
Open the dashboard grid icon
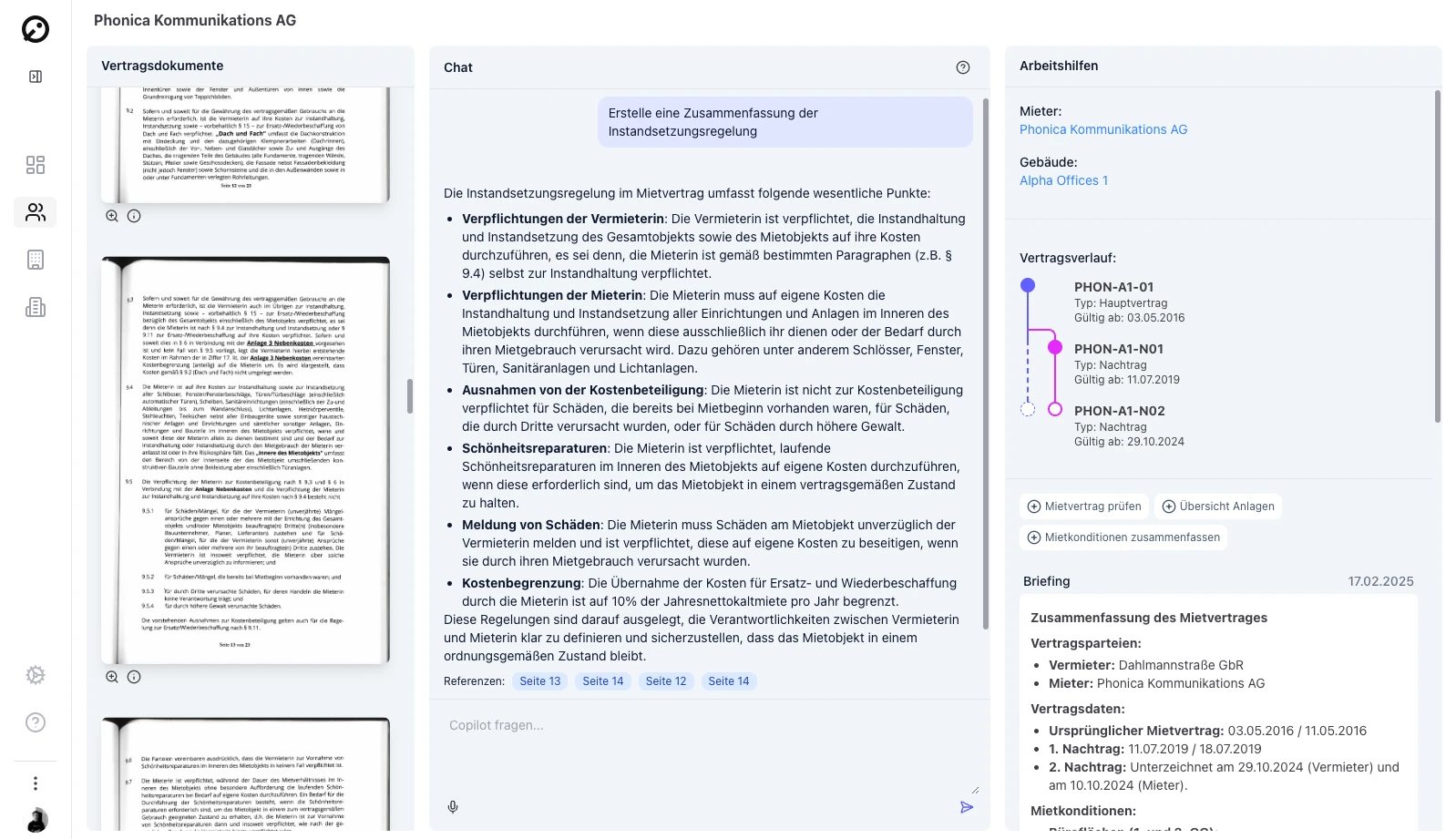[x=36, y=165]
